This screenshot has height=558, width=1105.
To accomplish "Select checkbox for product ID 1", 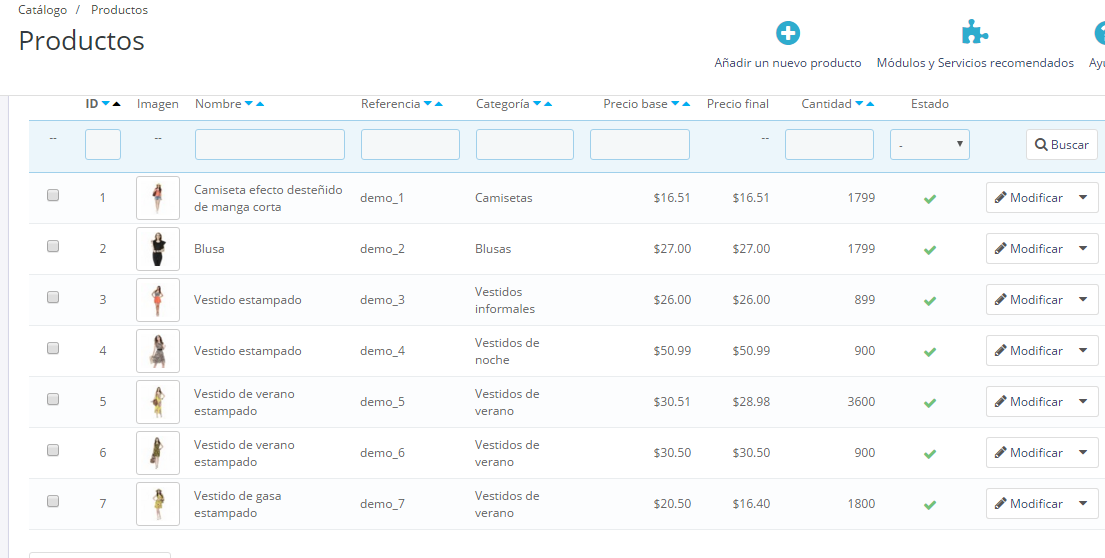I will point(53,196).
